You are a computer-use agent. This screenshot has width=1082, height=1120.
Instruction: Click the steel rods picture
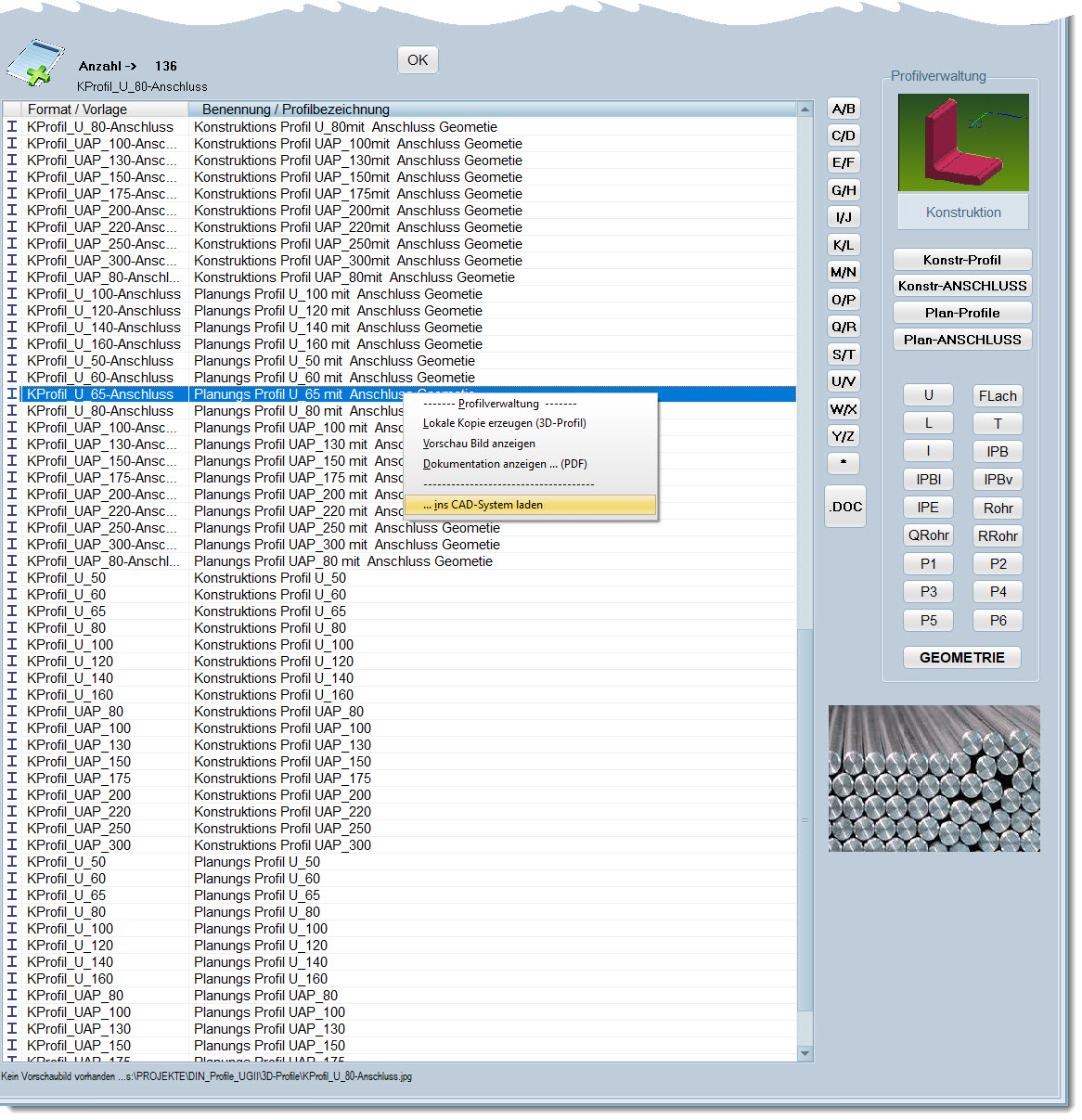coord(934,778)
